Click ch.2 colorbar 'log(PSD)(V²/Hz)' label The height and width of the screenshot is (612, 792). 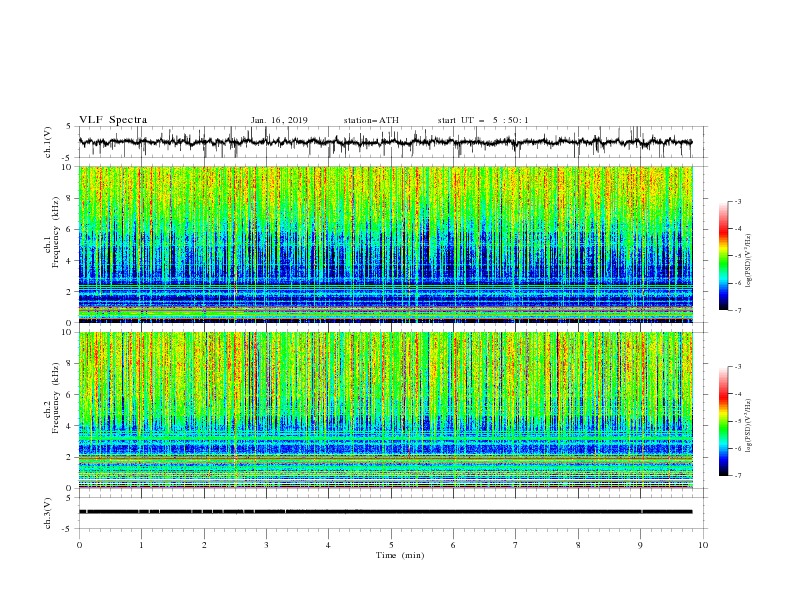pos(748,425)
